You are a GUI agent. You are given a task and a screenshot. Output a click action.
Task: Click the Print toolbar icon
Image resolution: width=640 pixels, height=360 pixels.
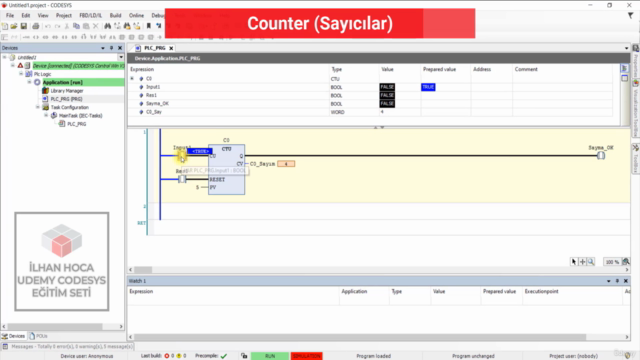pyautogui.click(x=36, y=26)
